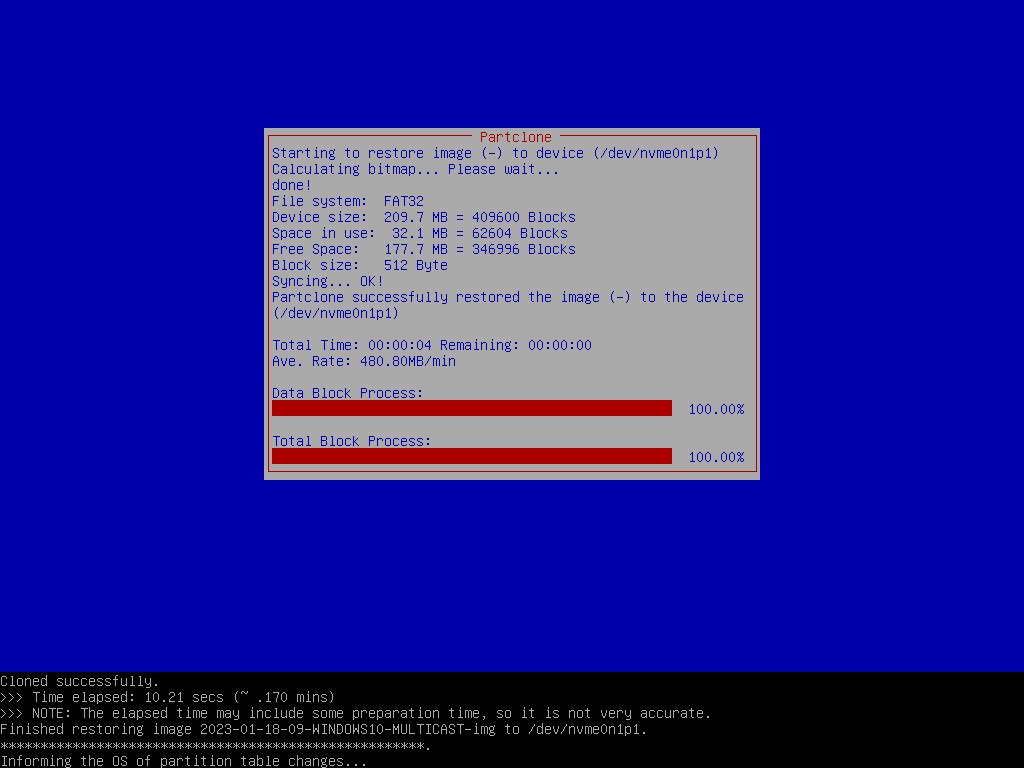Select the Device size 209.7 MB line
The width and height of the screenshot is (1024, 768).
(424, 217)
